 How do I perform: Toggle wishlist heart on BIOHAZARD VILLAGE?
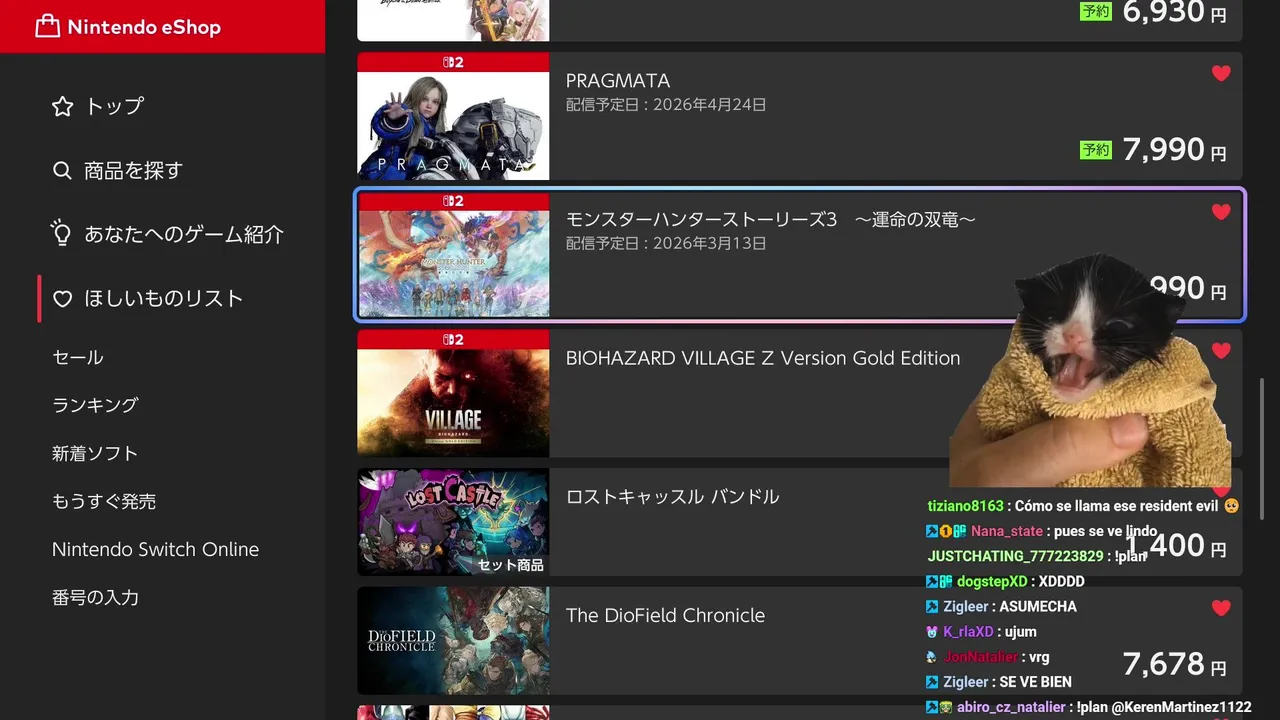(1221, 350)
